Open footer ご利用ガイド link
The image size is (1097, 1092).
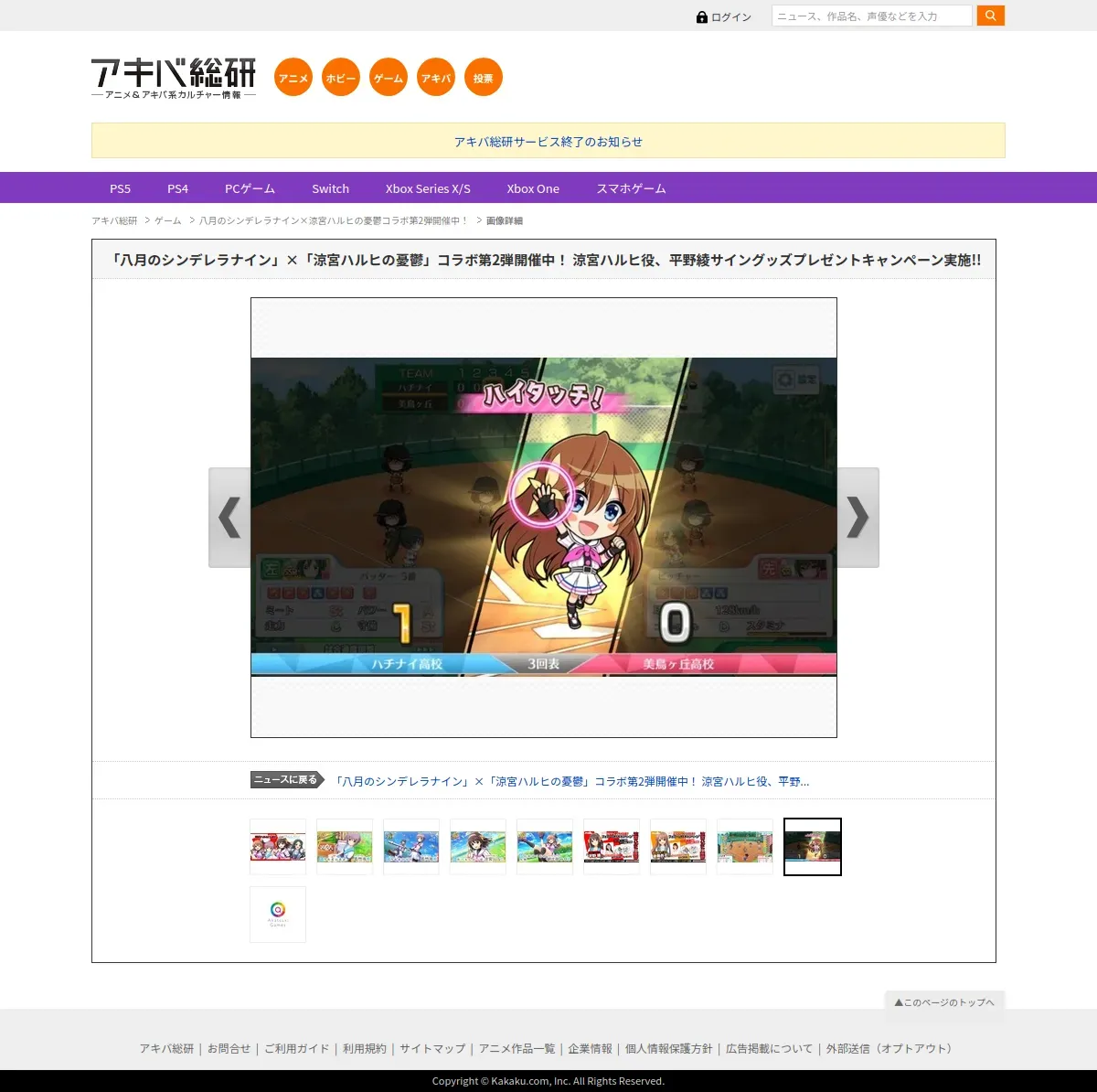tap(296, 1049)
